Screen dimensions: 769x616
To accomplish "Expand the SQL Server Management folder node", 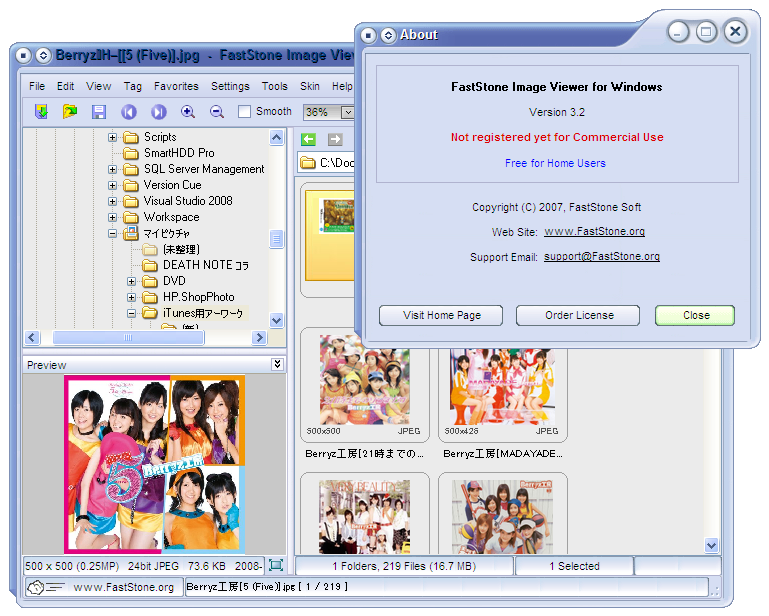I will tap(112, 170).
